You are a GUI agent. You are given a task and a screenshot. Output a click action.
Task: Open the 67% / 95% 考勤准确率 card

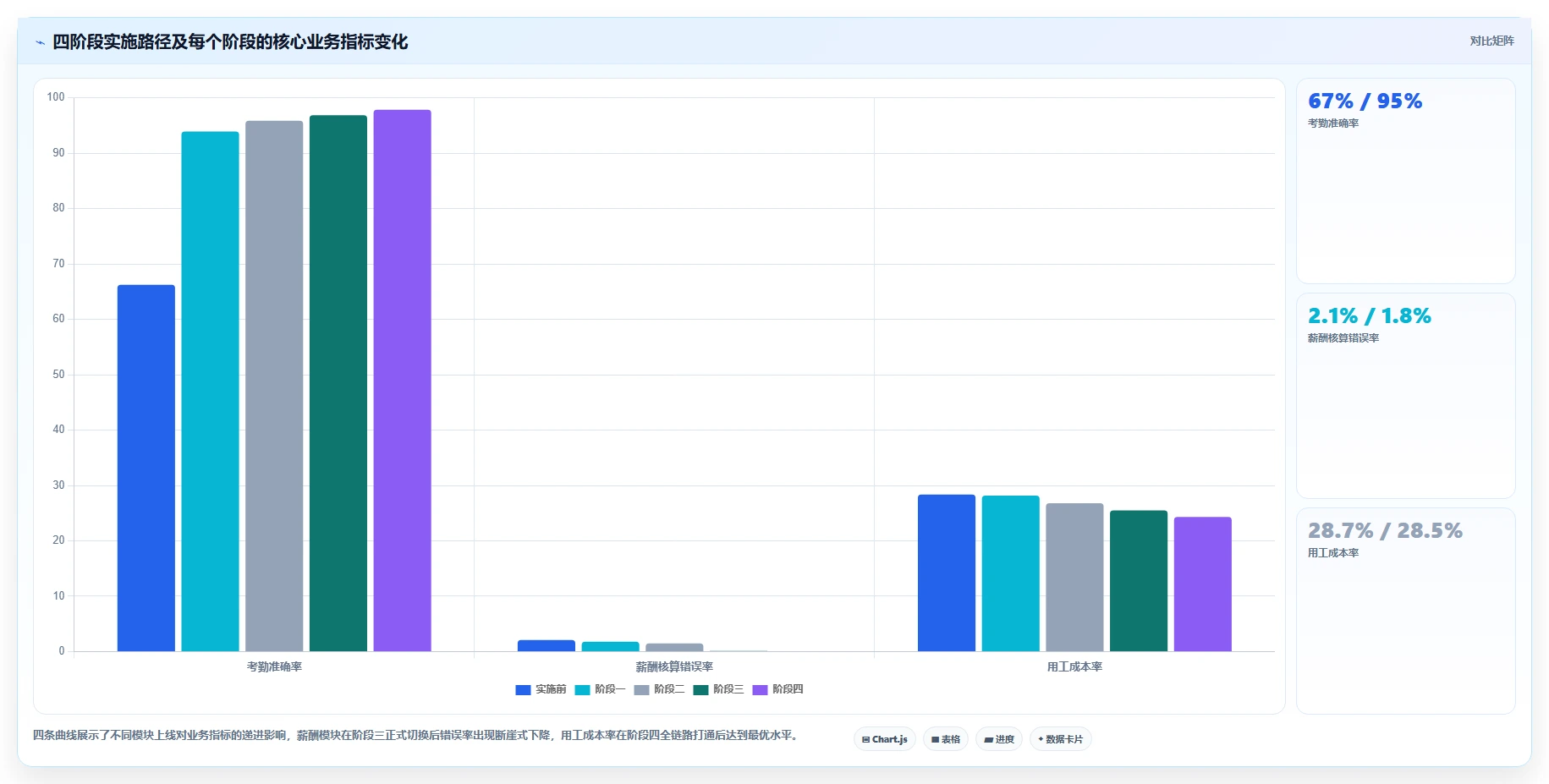(x=1405, y=181)
